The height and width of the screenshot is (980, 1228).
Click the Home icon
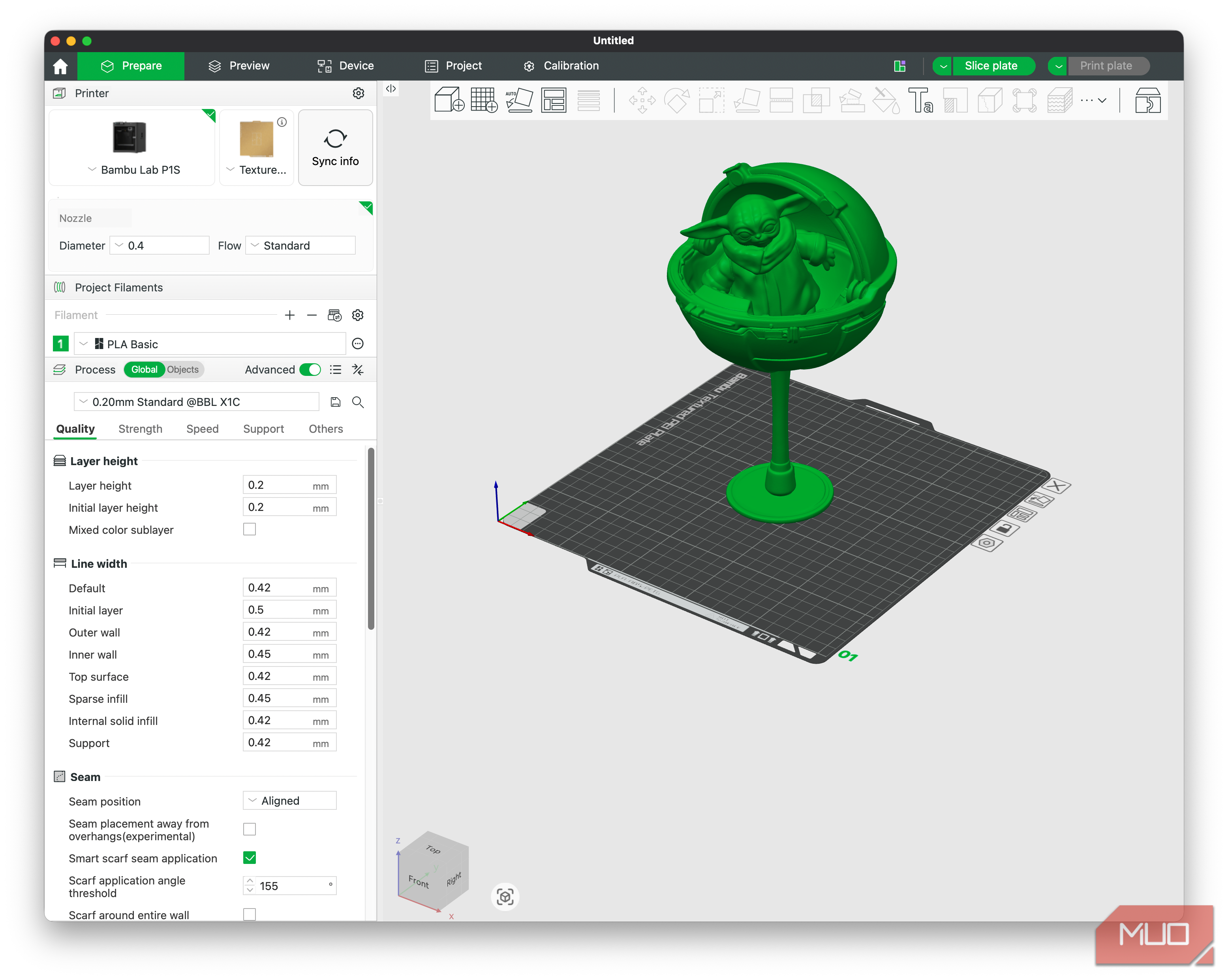coord(60,66)
